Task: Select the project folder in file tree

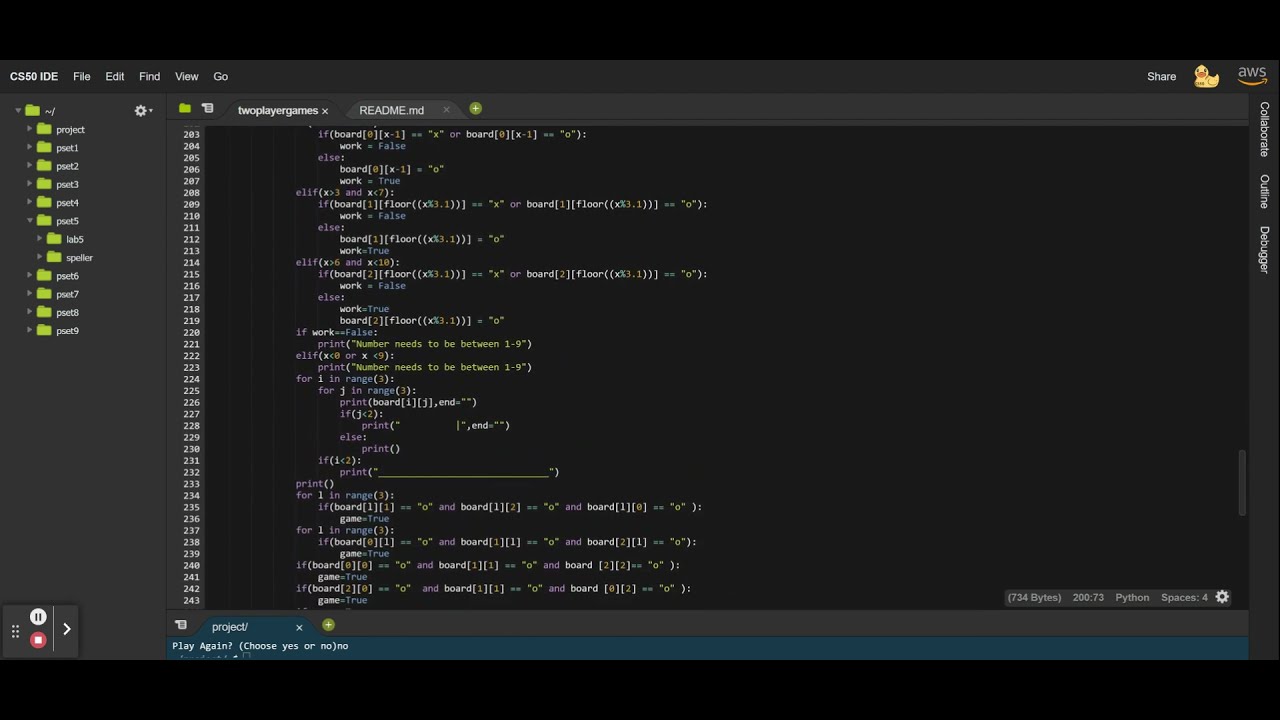Action: pyautogui.click(x=70, y=130)
